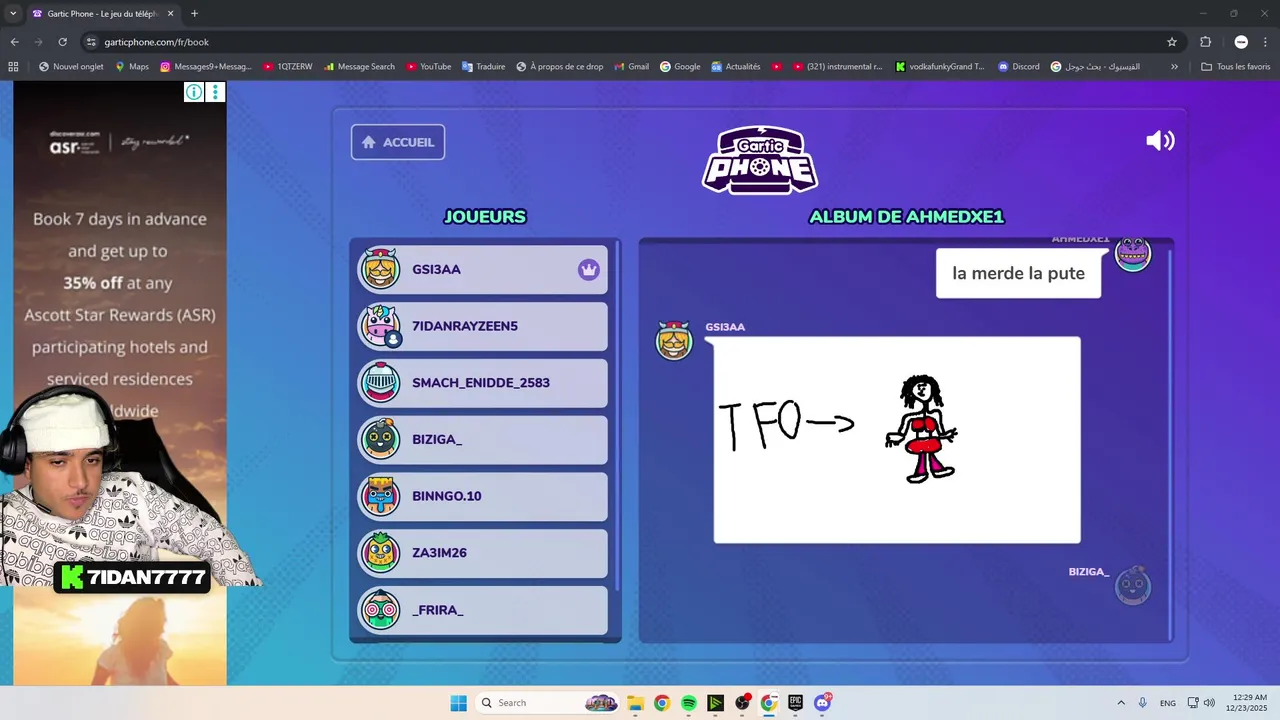Click the blue robot avatar of BINNGO.10

click(380, 496)
